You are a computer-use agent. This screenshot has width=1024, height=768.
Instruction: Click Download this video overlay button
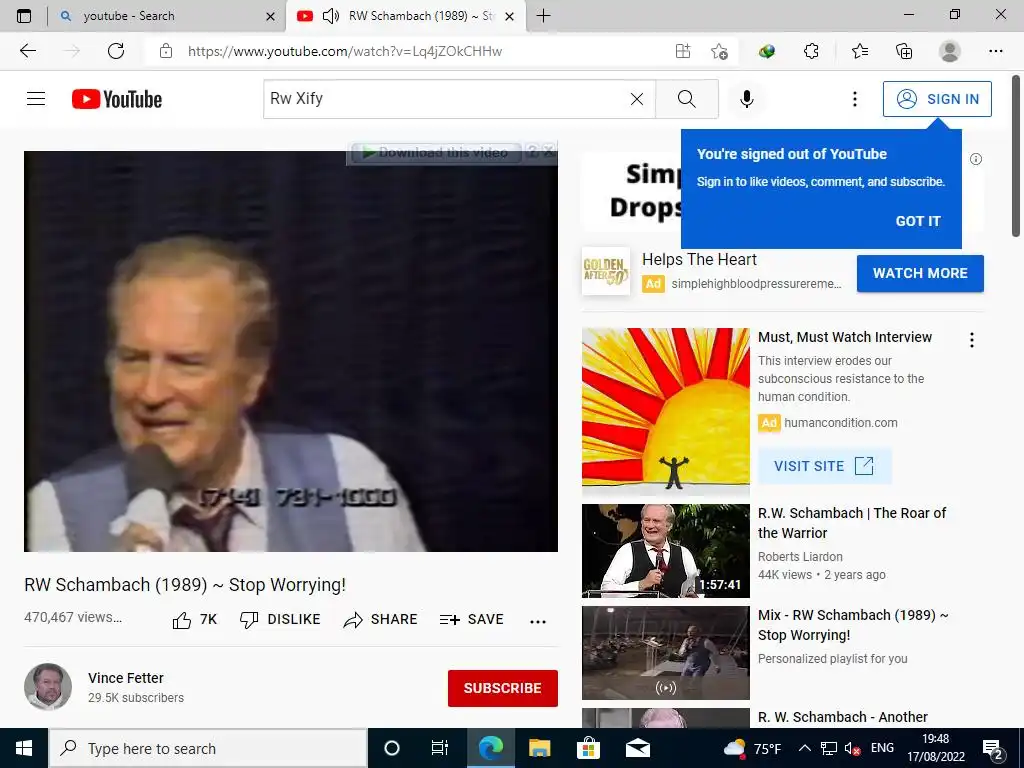[436, 152]
